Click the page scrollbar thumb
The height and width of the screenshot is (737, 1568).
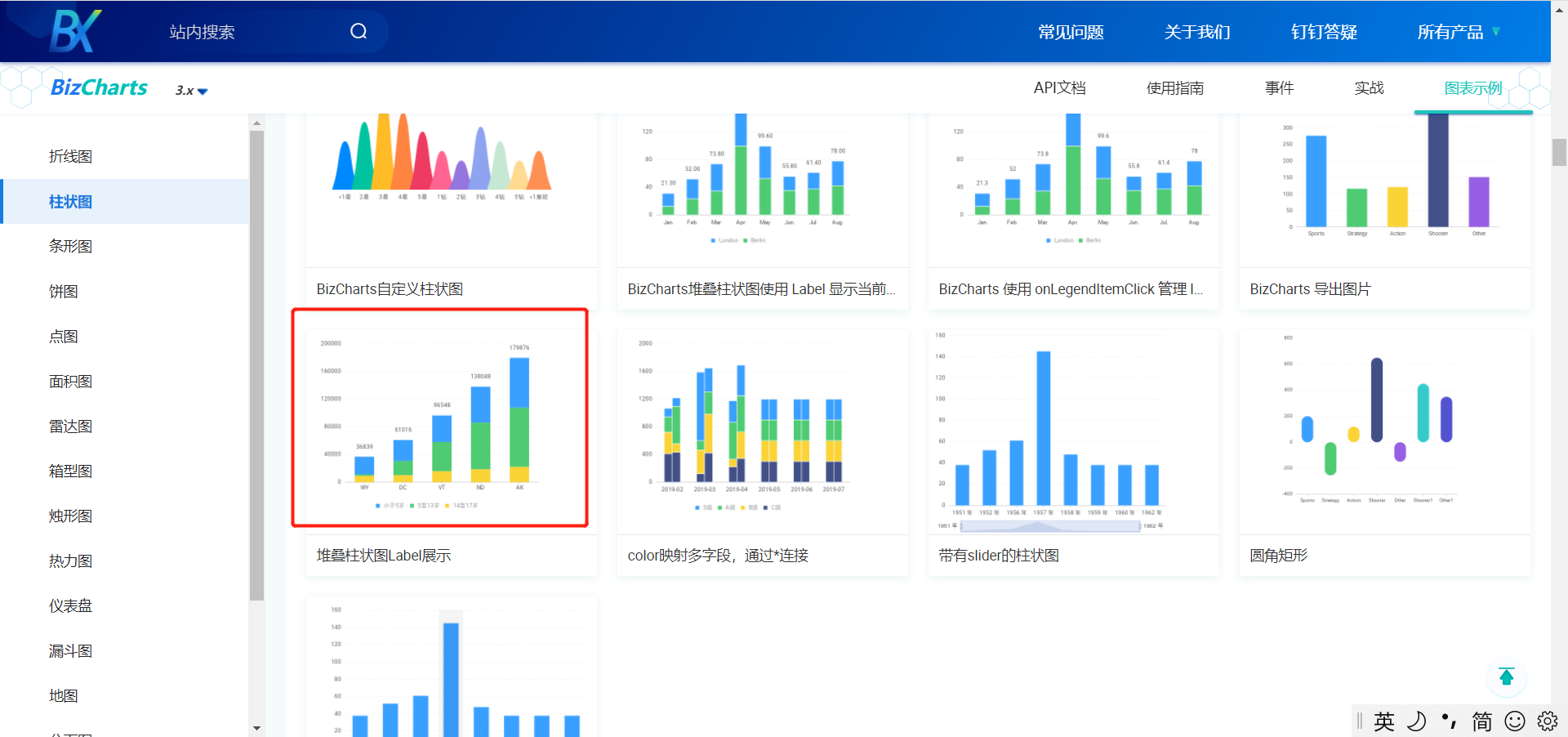[x=1559, y=152]
